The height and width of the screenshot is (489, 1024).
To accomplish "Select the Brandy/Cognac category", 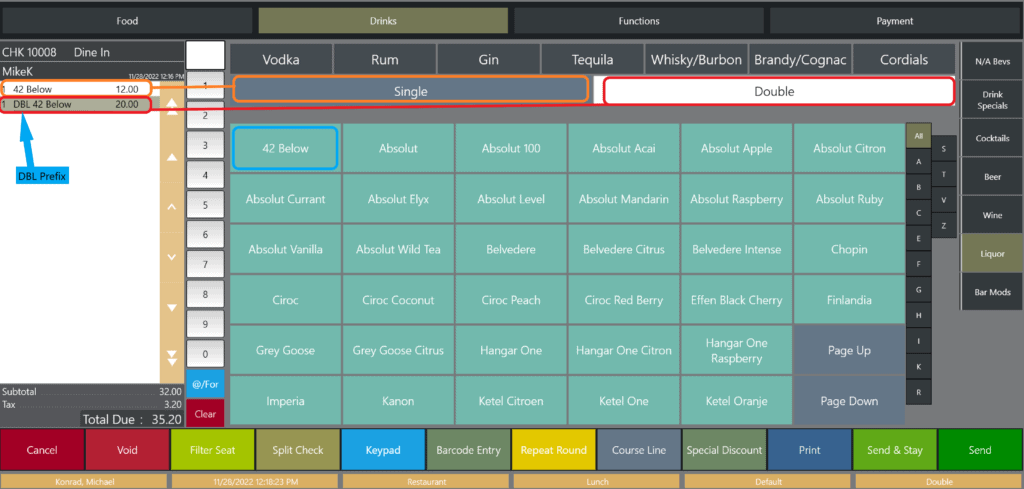I will 800,59.
